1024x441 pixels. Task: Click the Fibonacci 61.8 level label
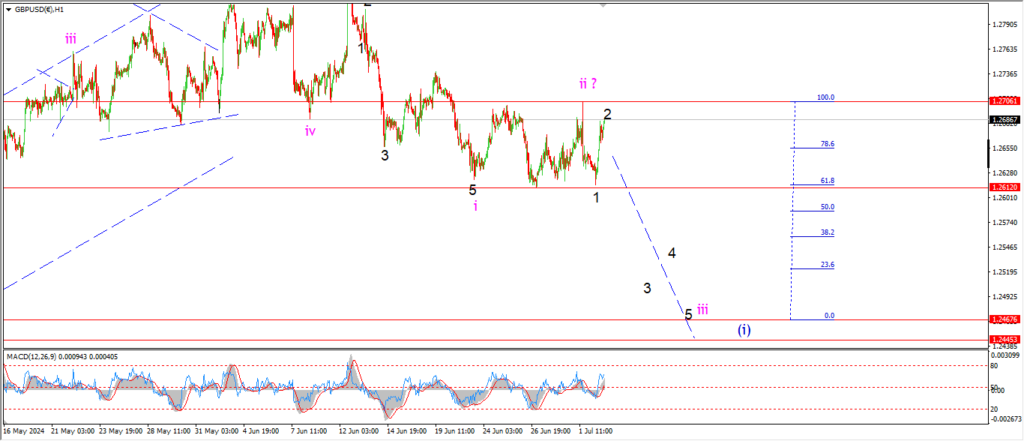[827, 181]
